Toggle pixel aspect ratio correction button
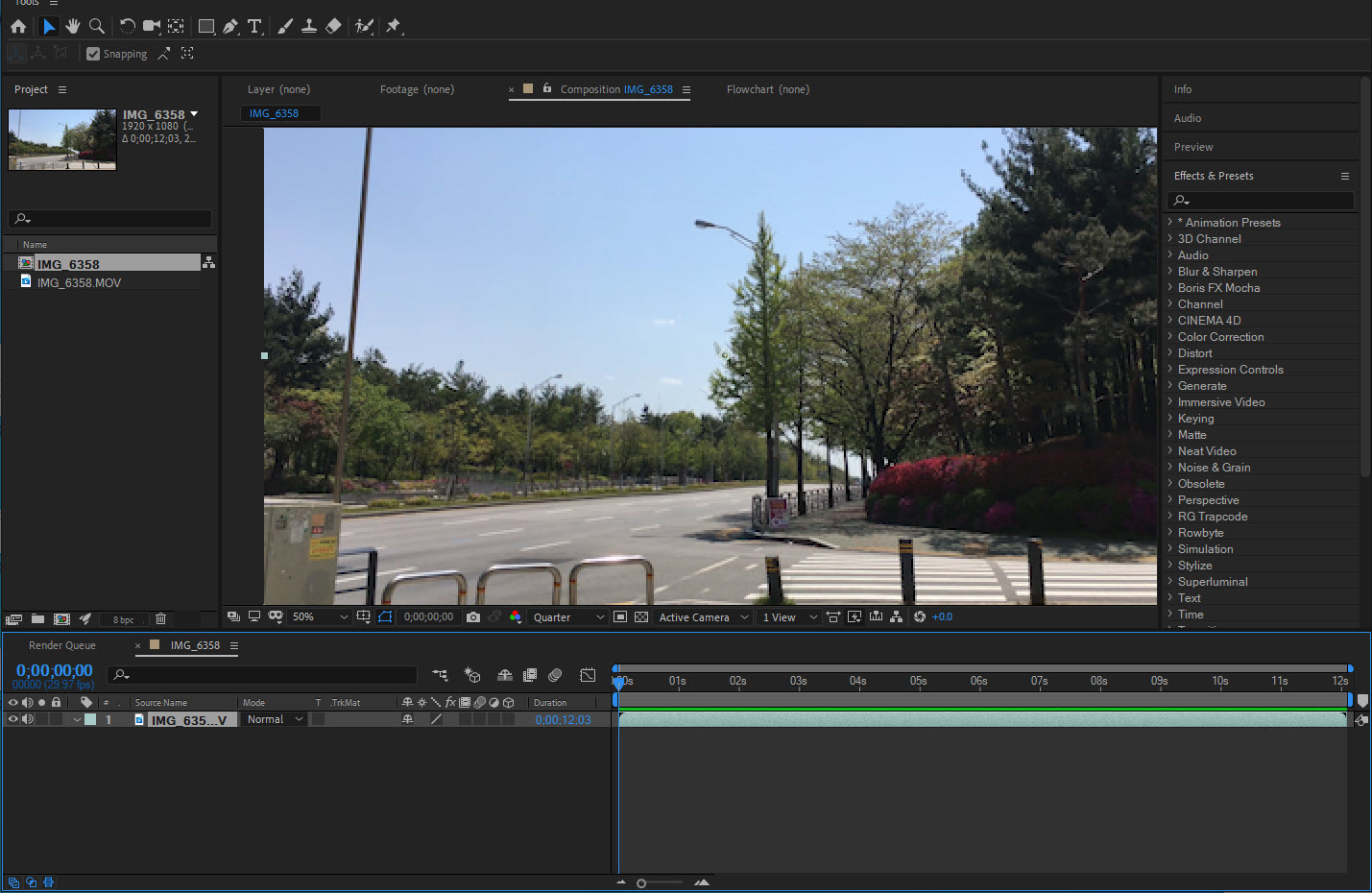The image size is (1372, 893). (833, 616)
